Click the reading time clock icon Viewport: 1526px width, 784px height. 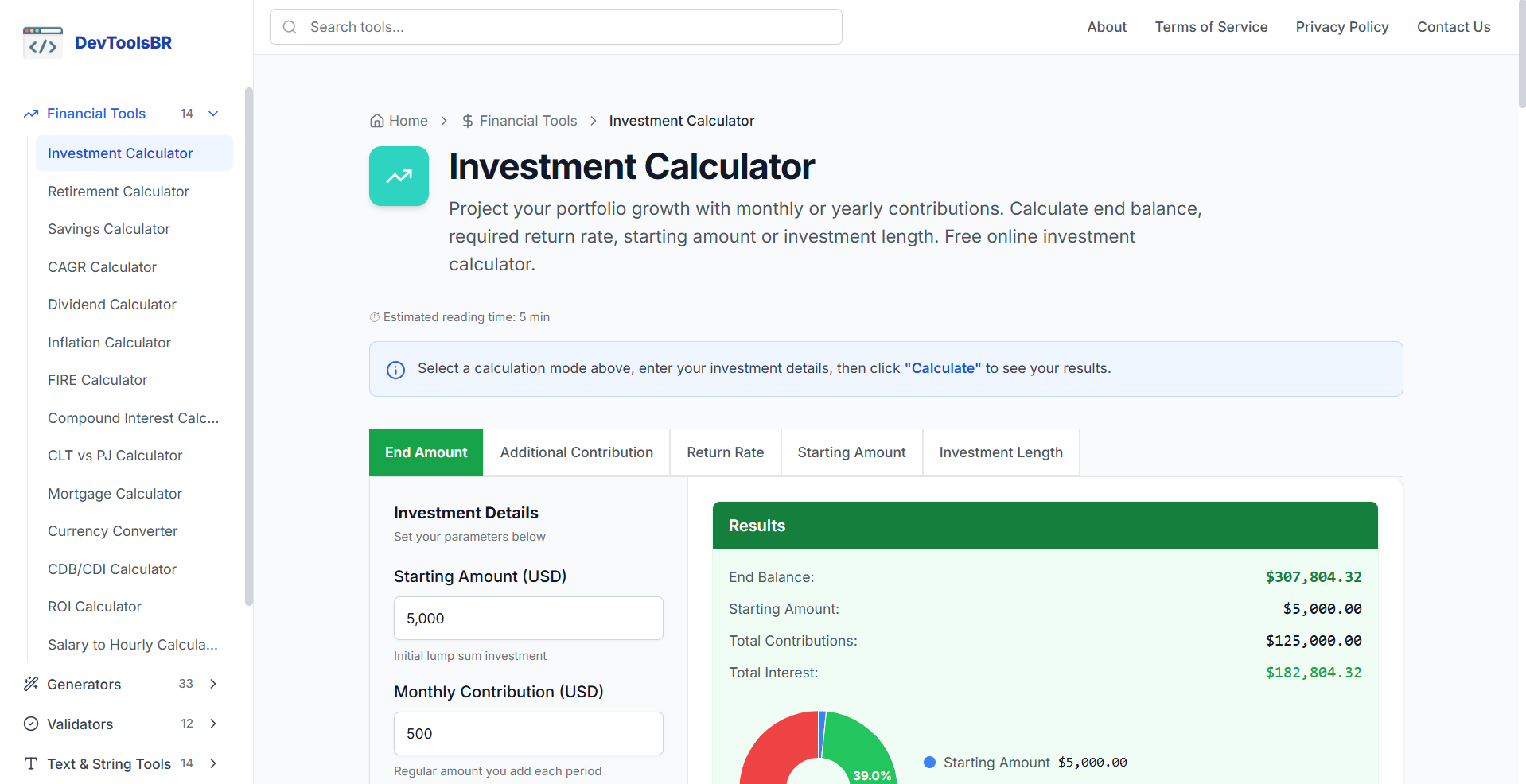point(374,316)
